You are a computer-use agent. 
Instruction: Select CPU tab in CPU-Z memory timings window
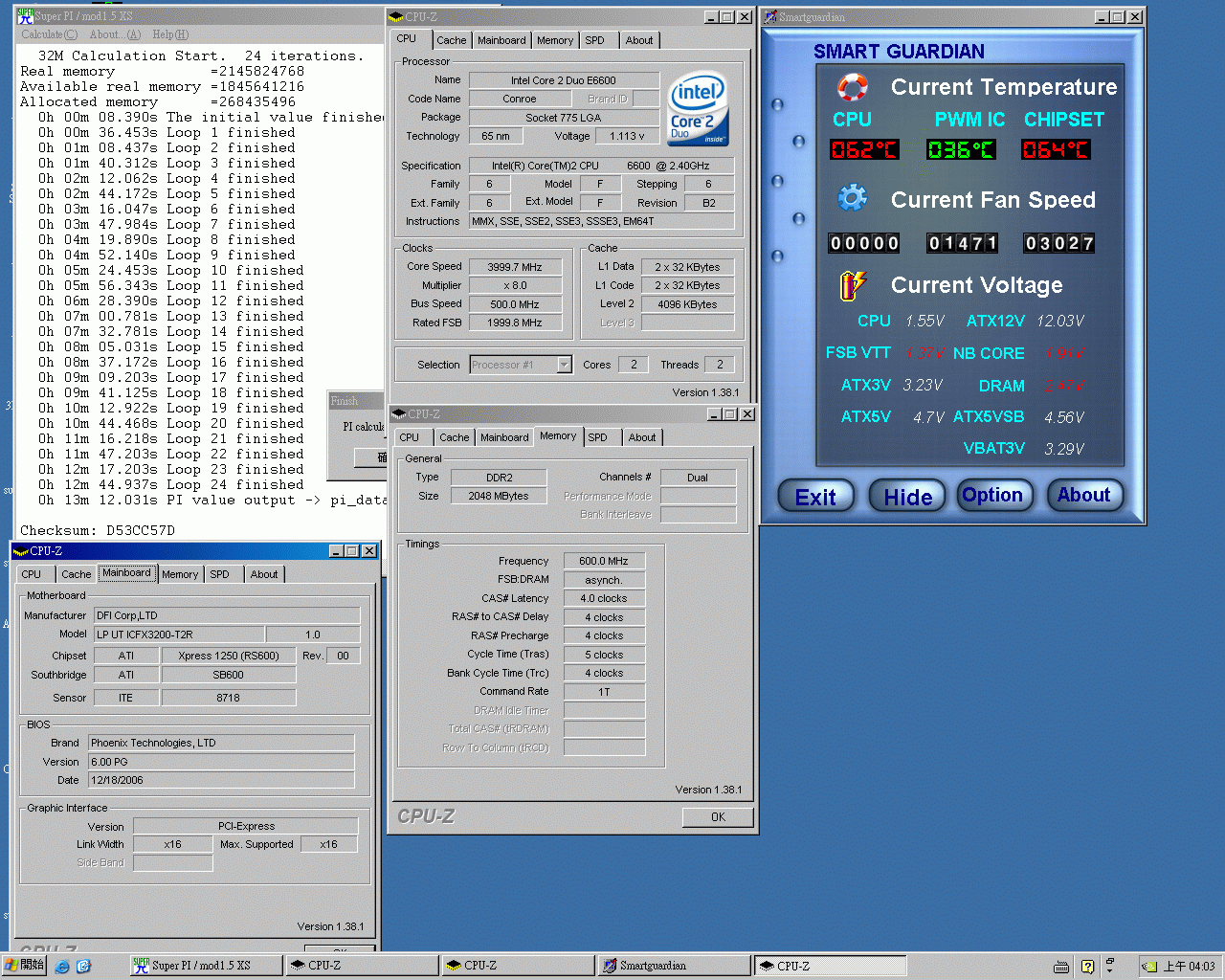pos(410,437)
